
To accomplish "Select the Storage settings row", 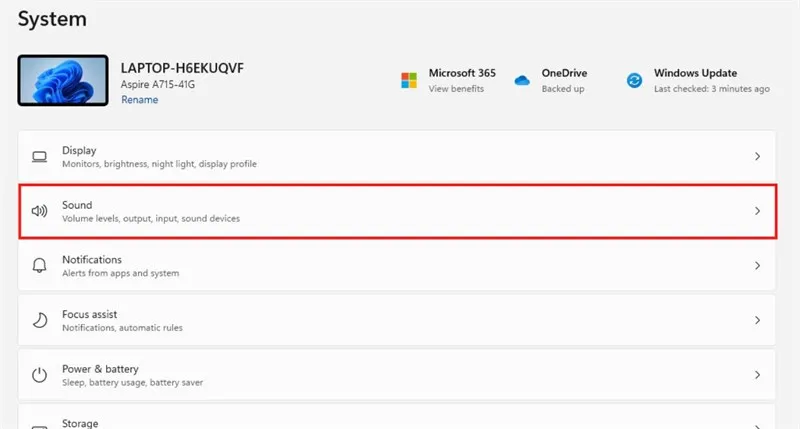I will coord(398,421).
